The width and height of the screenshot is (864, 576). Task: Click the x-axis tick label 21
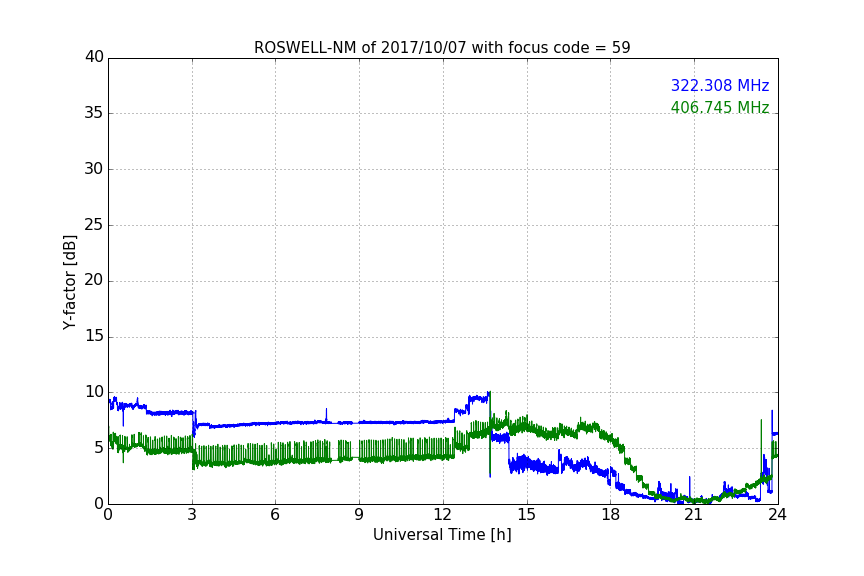[694, 515]
